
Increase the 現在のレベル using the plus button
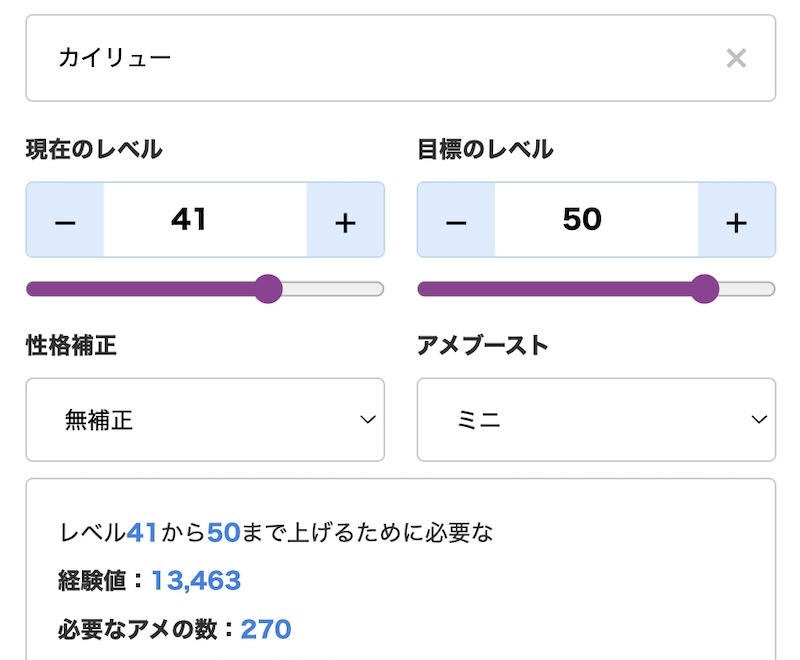[344, 220]
